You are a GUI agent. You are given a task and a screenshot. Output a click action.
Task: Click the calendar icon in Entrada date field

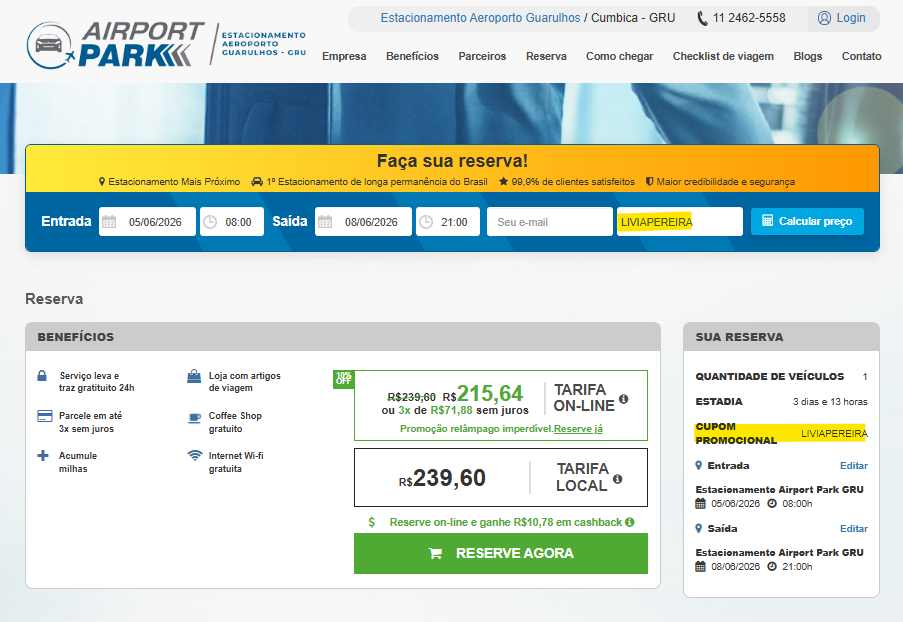[x=109, y=222]
